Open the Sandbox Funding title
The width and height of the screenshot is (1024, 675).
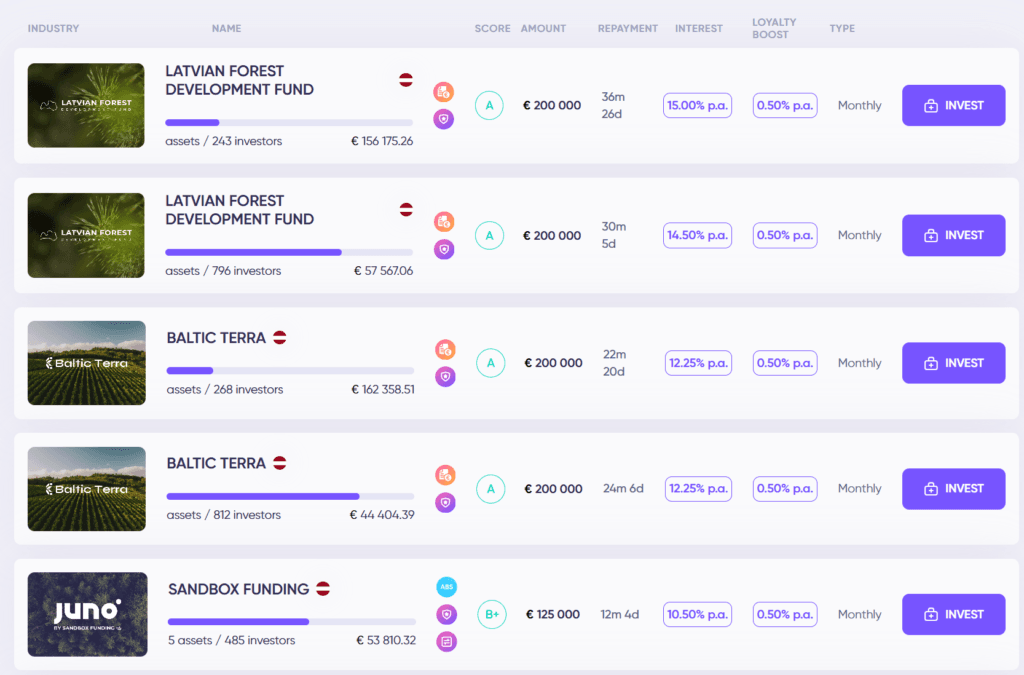click(238, 589)
